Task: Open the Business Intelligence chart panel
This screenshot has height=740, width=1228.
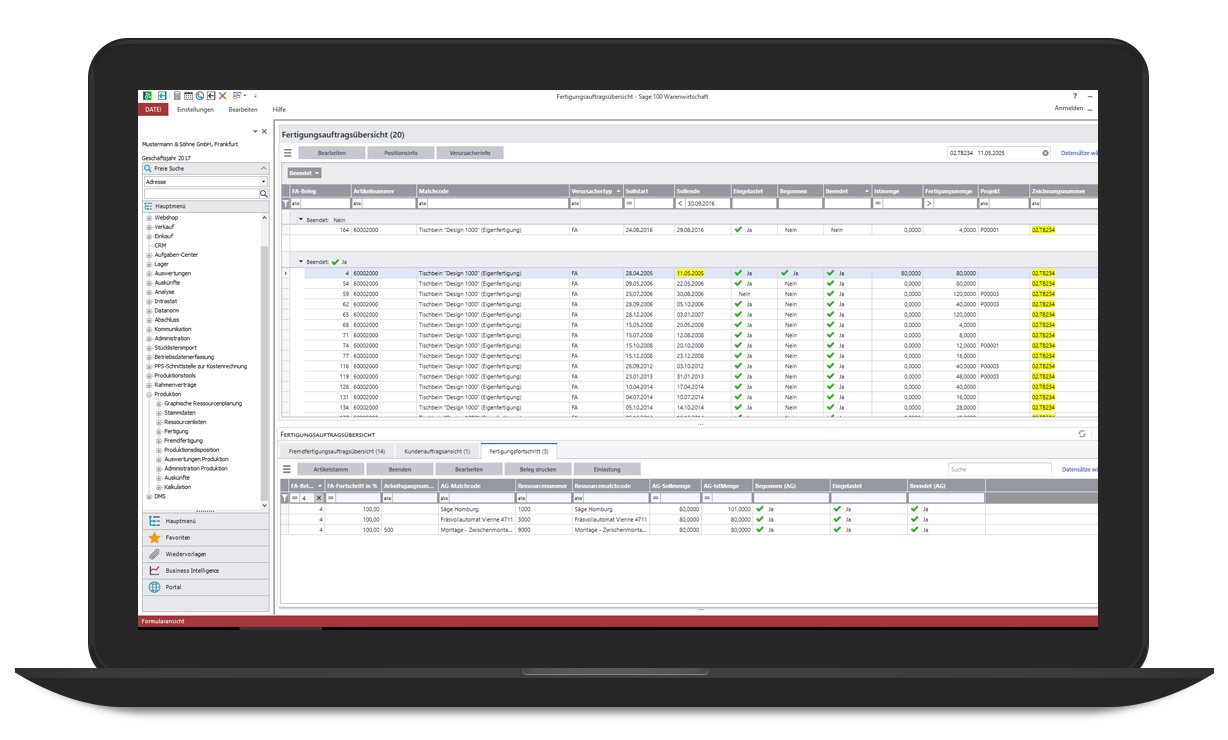Action: click(x=204, y=571)
